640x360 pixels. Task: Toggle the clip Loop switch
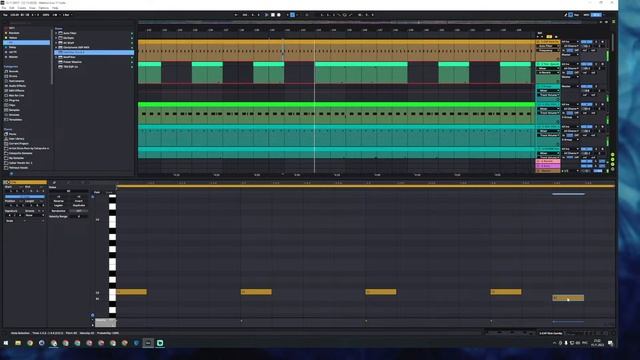pyautogui.click(x=25, y=196)
